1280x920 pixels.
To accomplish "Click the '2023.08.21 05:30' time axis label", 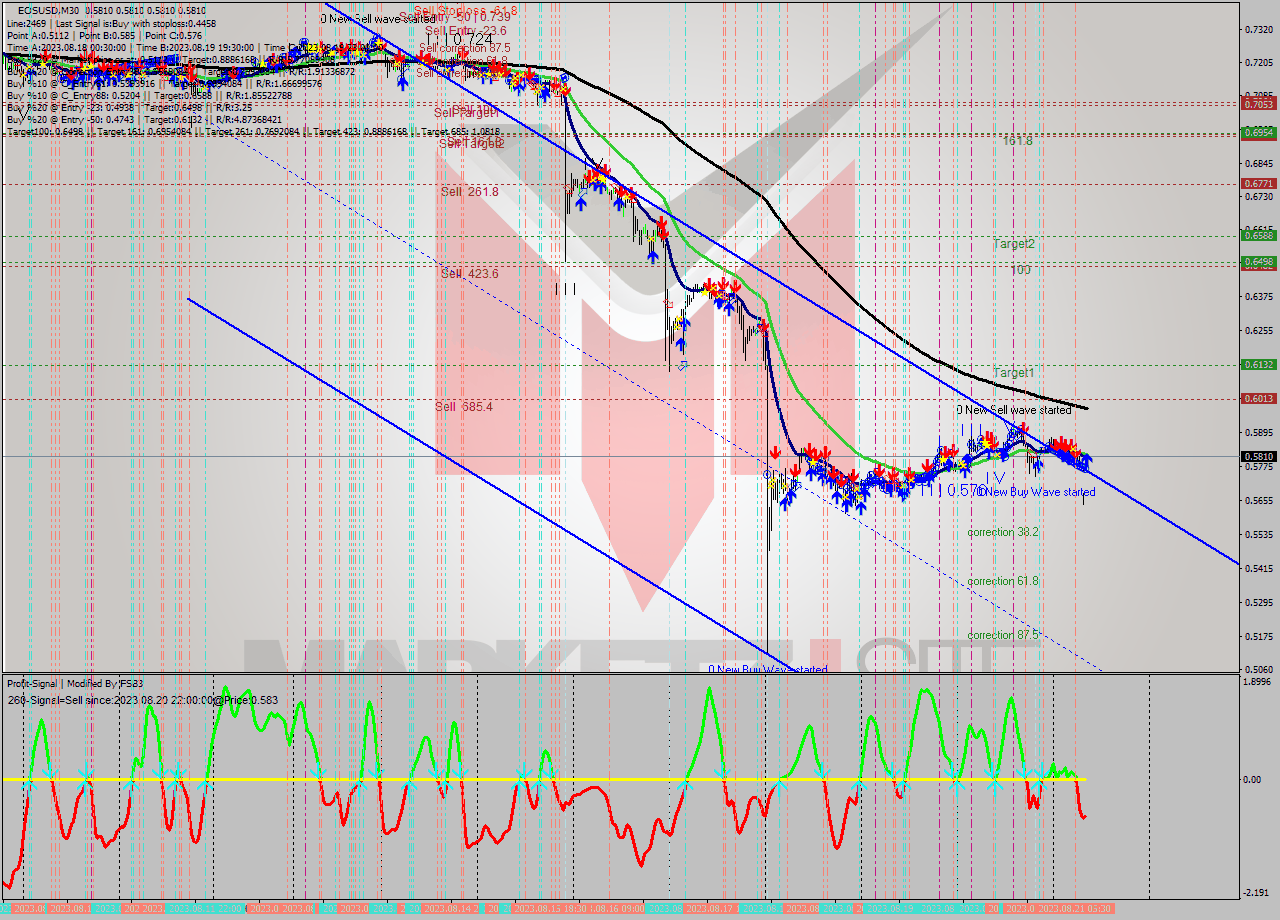I will tap(1075, 908).
